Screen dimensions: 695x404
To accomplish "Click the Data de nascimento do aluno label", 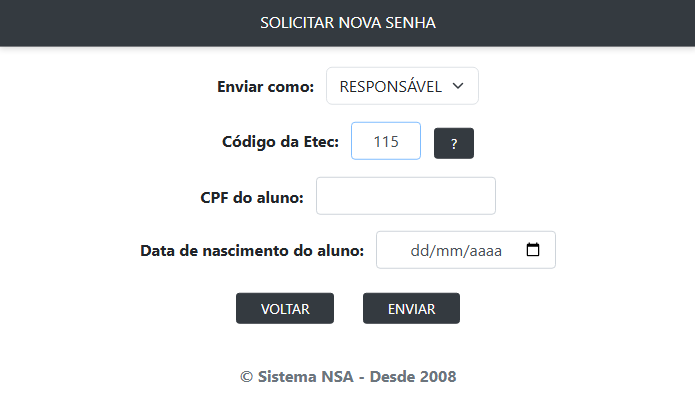I will (252, 250).
